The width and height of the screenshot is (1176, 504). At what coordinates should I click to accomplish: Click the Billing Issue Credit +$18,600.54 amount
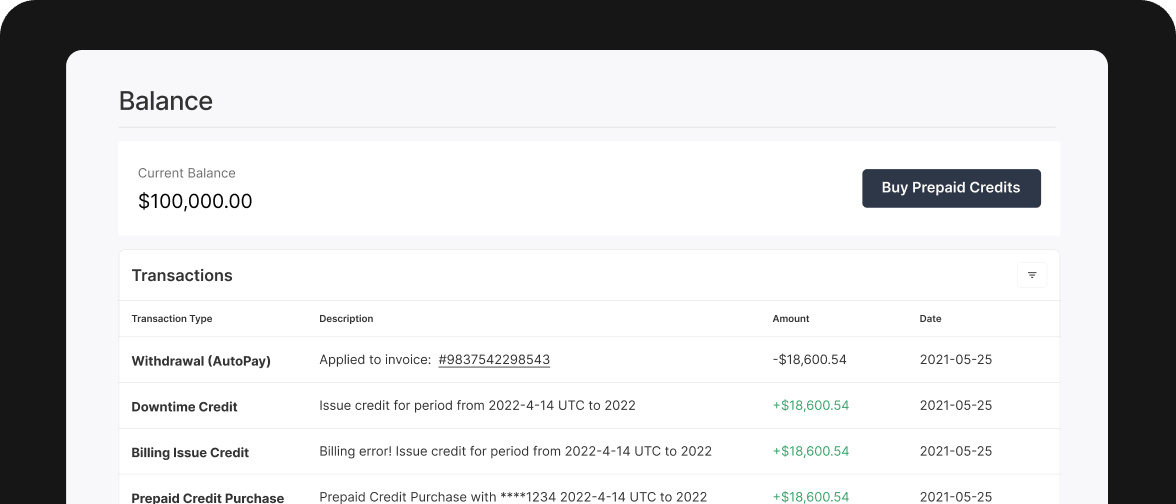(811, 452)
